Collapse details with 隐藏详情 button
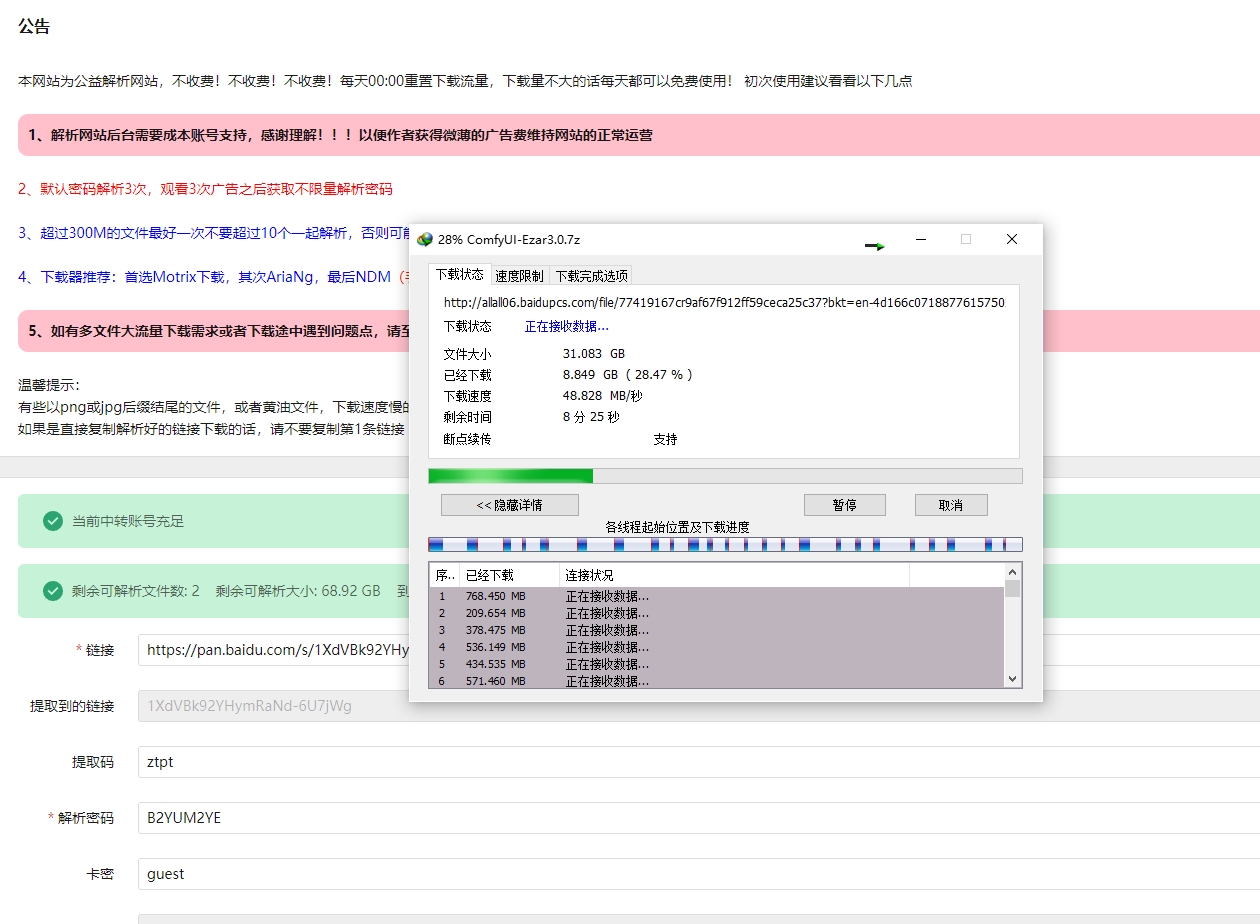1260x924 pixels. tap(509, 505)
